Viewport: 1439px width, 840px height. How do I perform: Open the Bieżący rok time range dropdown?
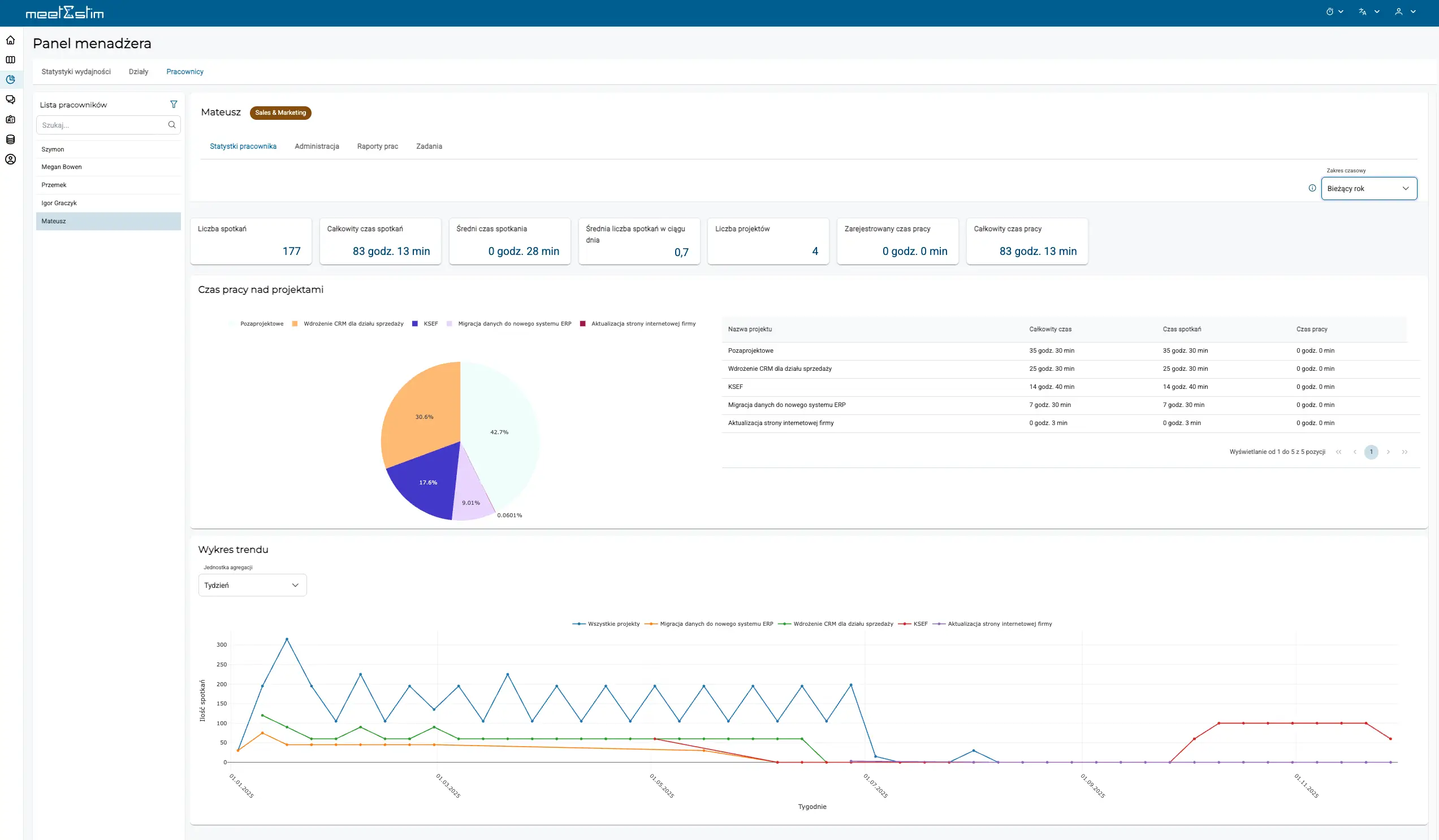[x=1368, y=188]
